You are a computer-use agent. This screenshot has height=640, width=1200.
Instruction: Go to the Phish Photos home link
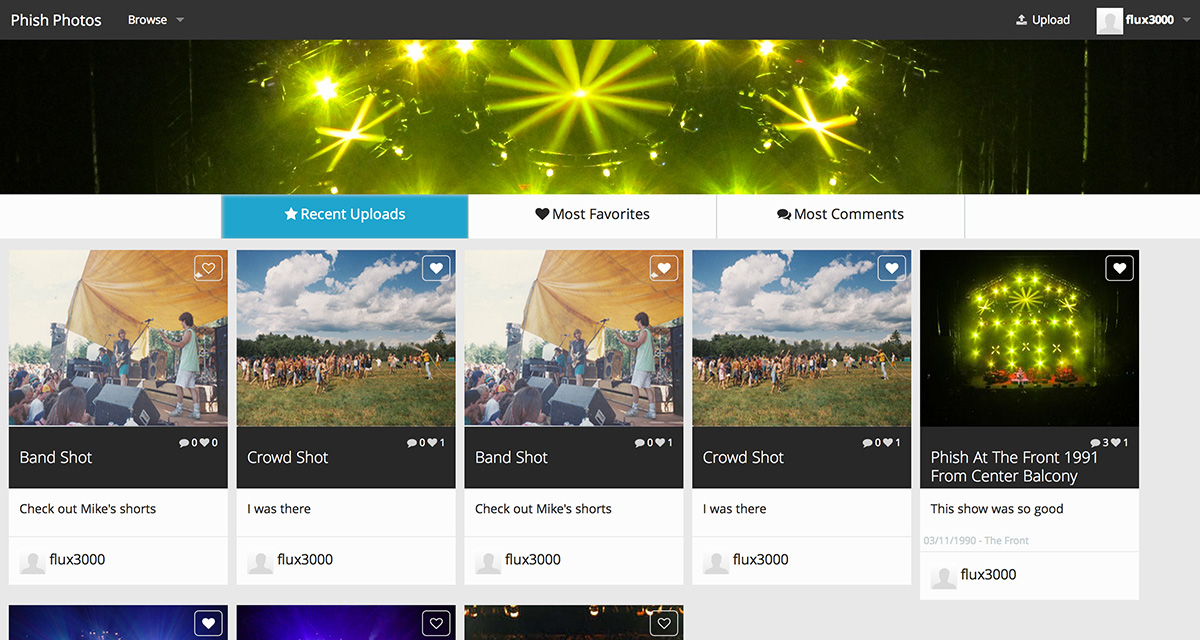tap(56, 20)
